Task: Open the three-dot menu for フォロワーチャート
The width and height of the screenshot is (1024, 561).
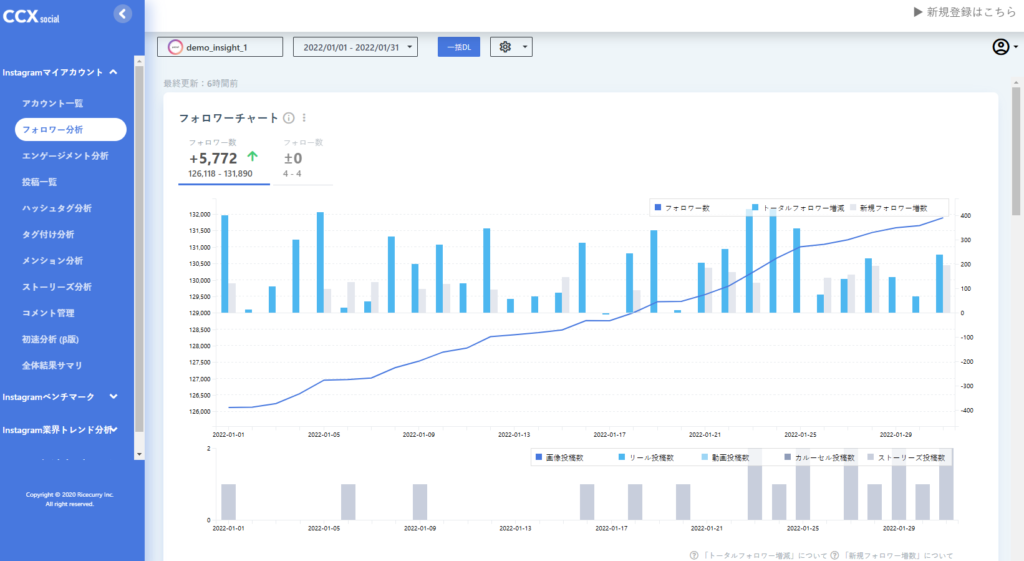Action: click(304, 118)
